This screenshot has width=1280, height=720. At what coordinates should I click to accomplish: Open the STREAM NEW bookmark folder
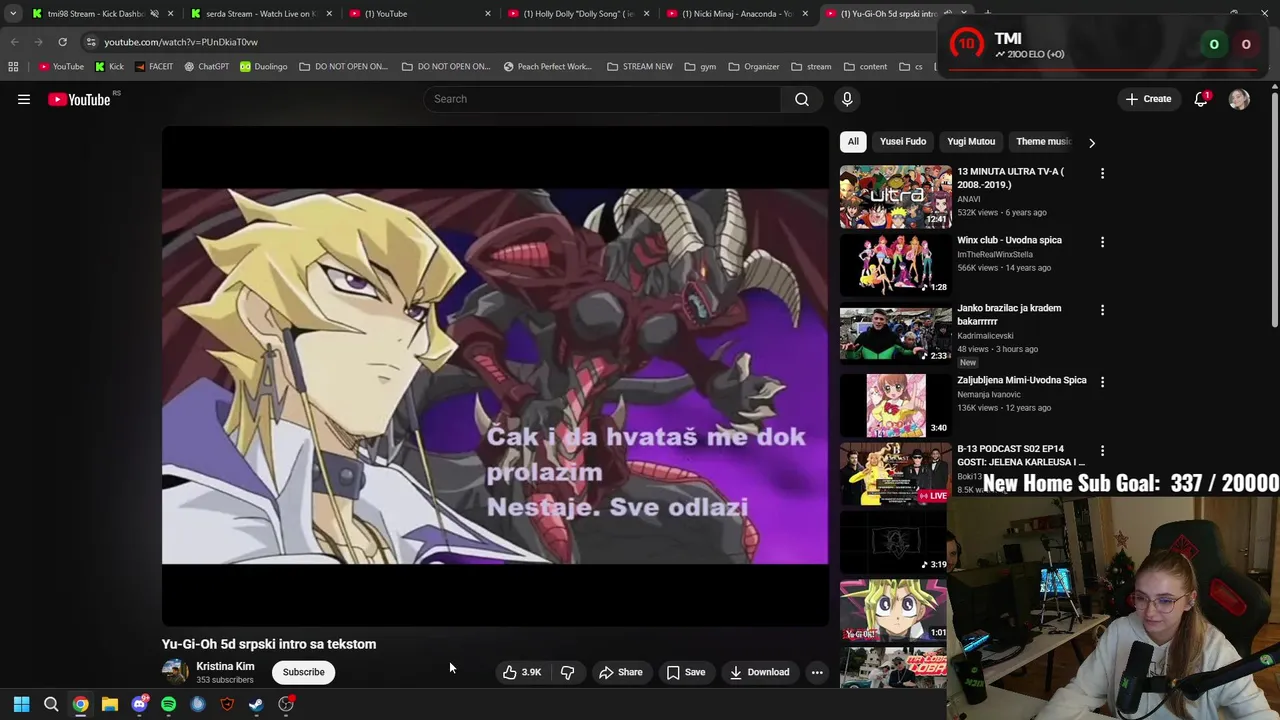640,67
